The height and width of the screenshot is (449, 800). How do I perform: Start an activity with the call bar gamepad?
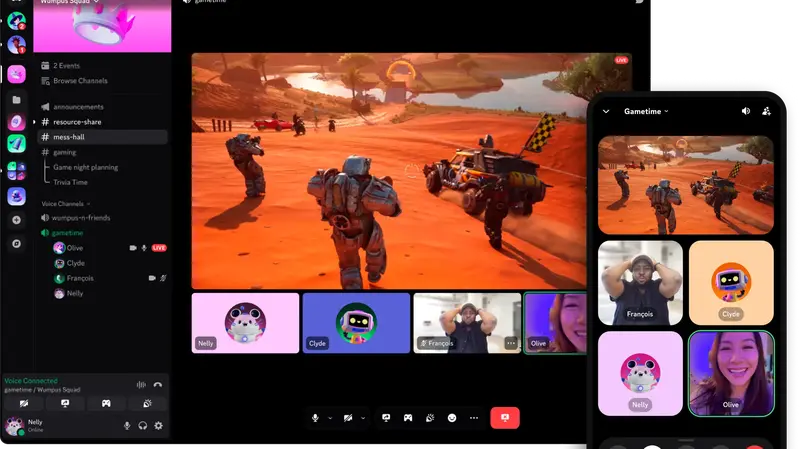point(408,418)
